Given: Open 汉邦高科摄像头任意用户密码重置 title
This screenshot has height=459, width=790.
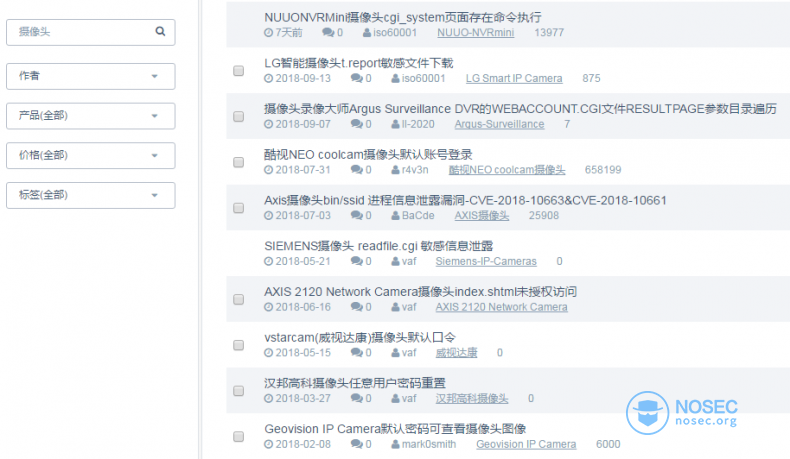Looking at the screenshot, I should (x=355, y=383).
